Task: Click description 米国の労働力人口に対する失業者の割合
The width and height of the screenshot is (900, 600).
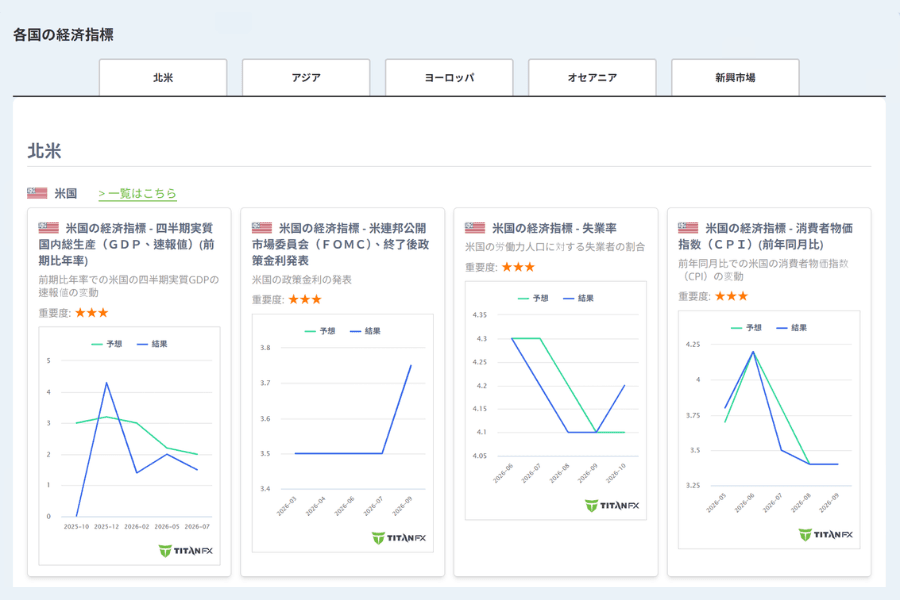Action: [554, 247]
